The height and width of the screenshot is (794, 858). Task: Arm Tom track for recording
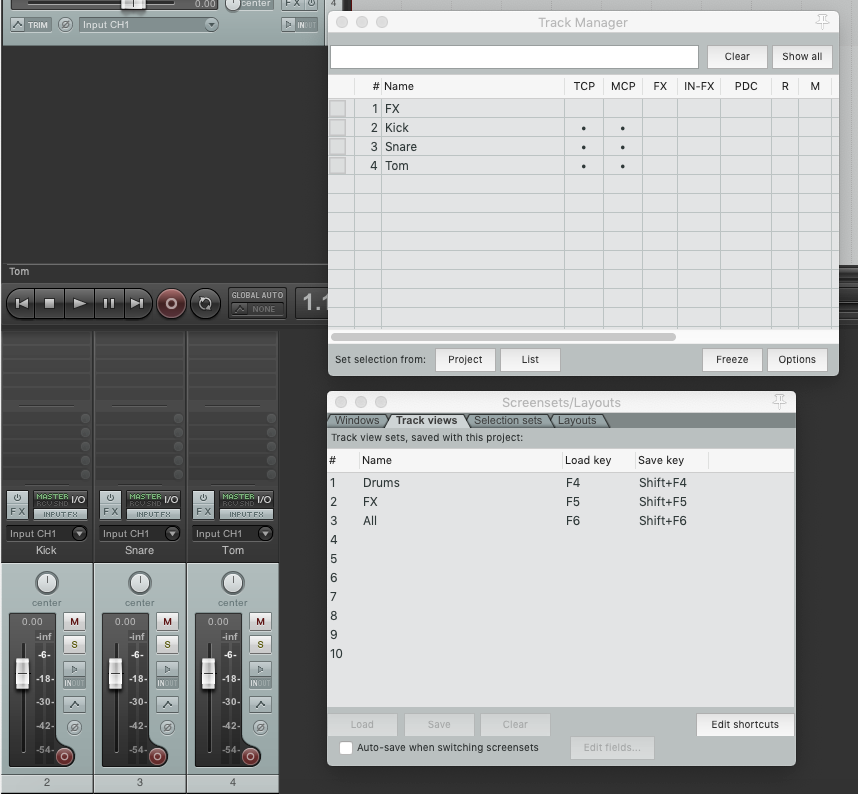[x=250, y=756]
